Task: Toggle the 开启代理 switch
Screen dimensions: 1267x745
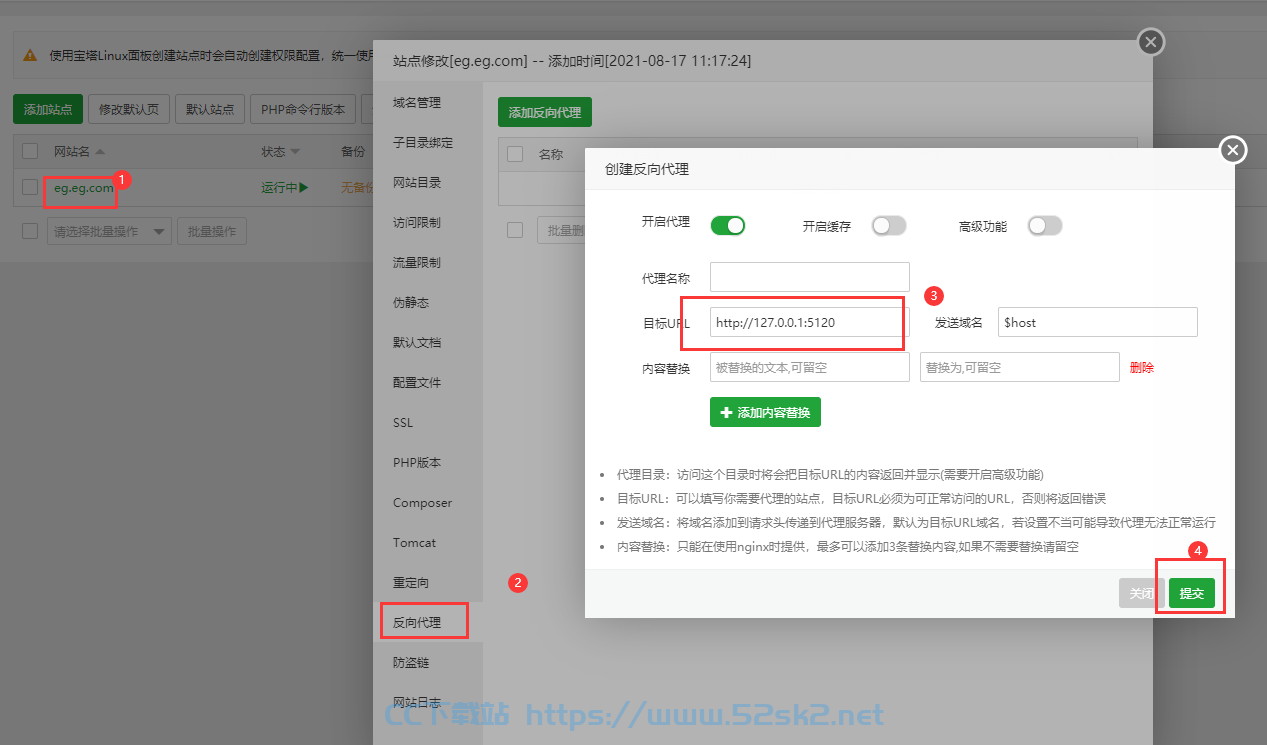Action: click(728, 226)
